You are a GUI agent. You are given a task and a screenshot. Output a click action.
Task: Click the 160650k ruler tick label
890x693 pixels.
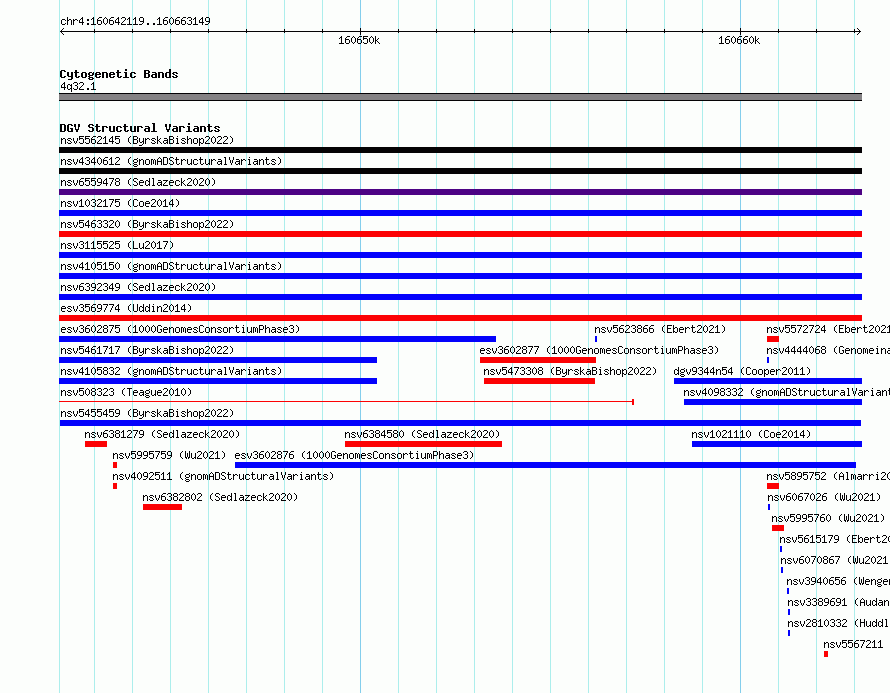[359, 40]
